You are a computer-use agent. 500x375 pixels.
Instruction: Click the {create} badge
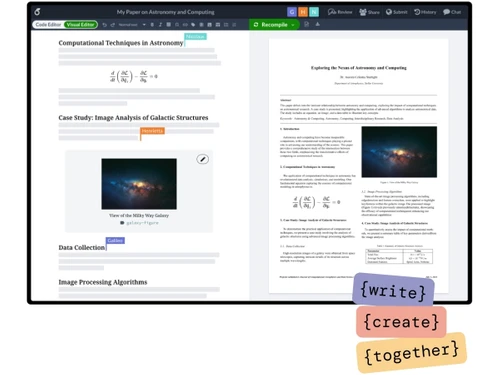tap(401, 322)
